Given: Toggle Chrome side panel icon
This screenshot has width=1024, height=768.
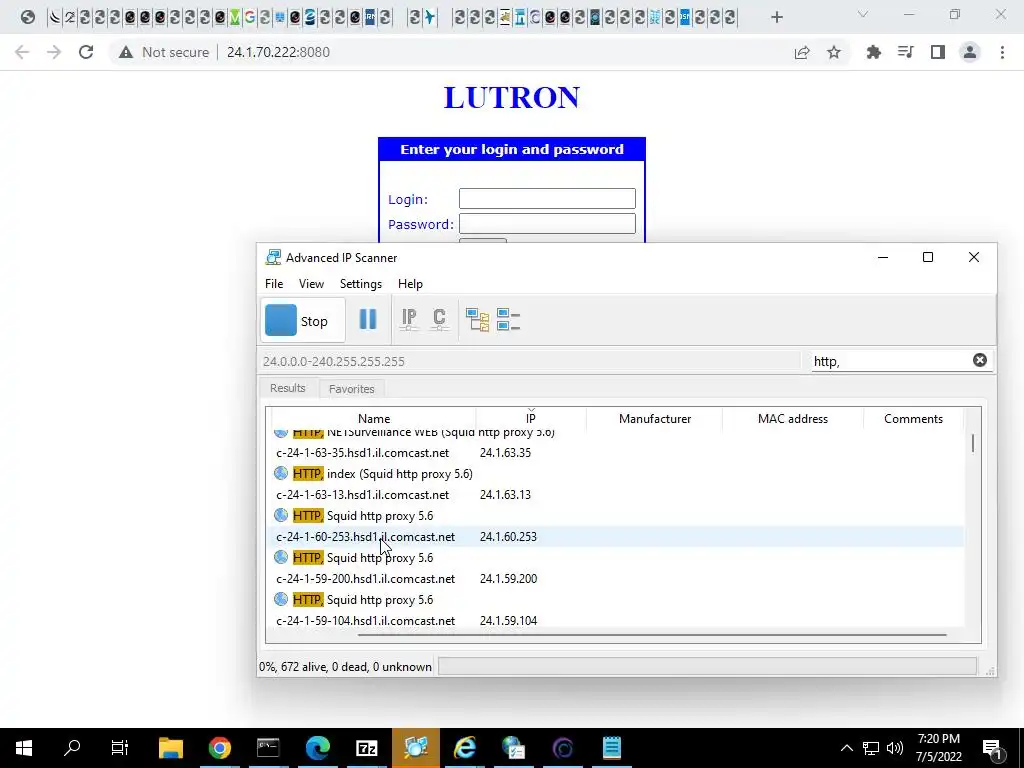Looking at the screenshot, I should click(x=938, y=52).
